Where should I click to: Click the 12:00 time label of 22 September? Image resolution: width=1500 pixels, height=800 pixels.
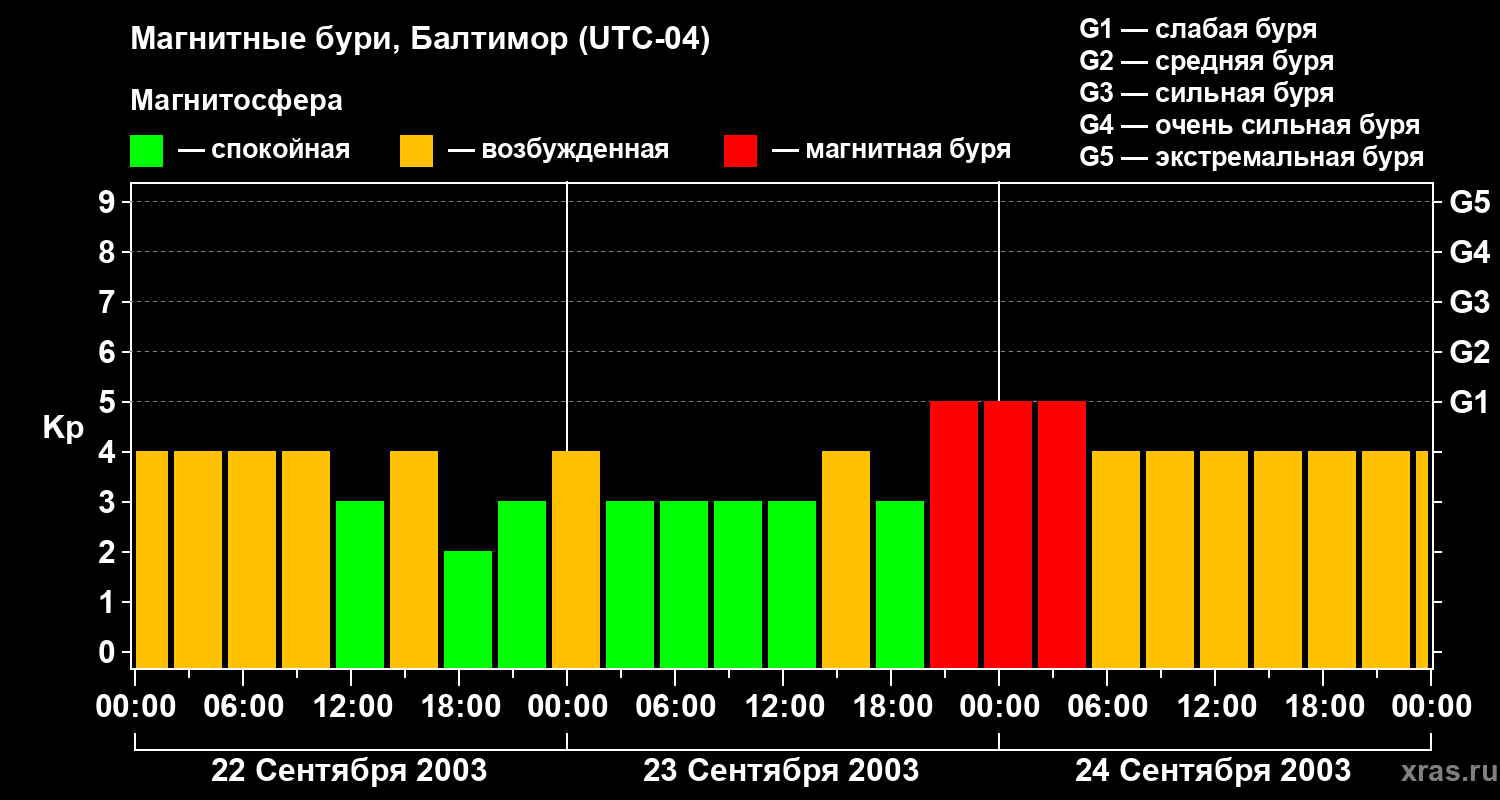click(351, 707)
